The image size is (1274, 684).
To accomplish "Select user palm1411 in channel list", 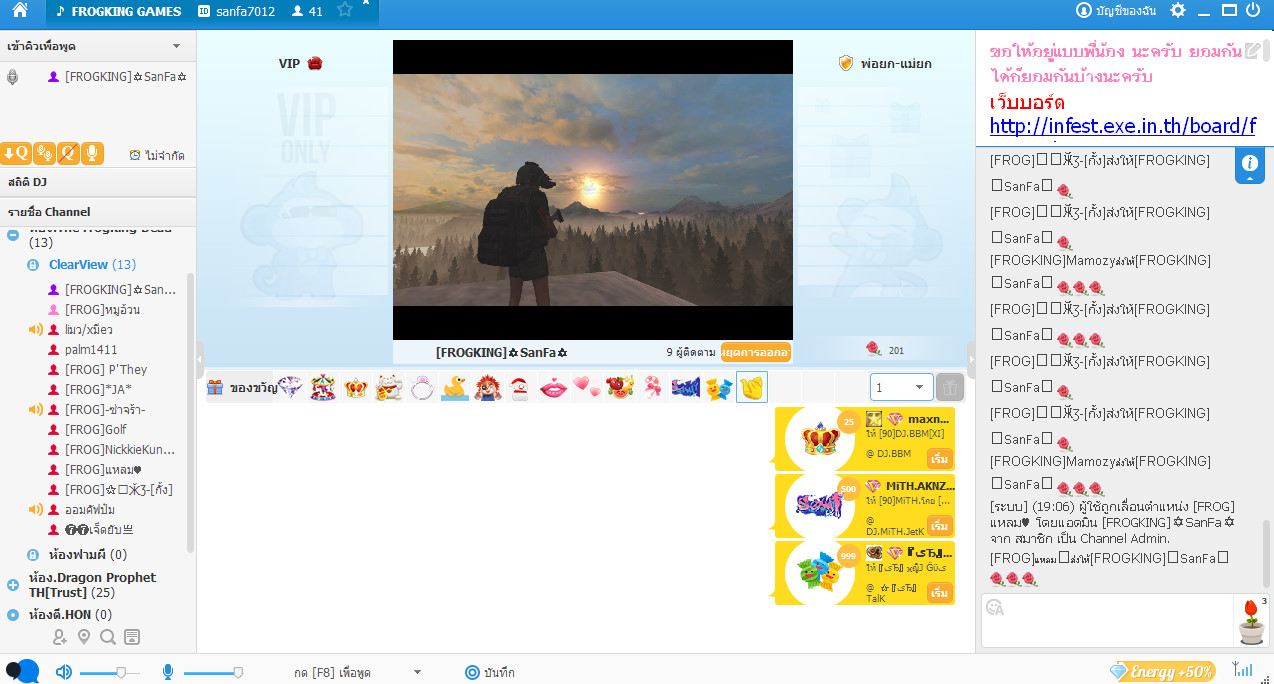I will [x=91, y=349].
